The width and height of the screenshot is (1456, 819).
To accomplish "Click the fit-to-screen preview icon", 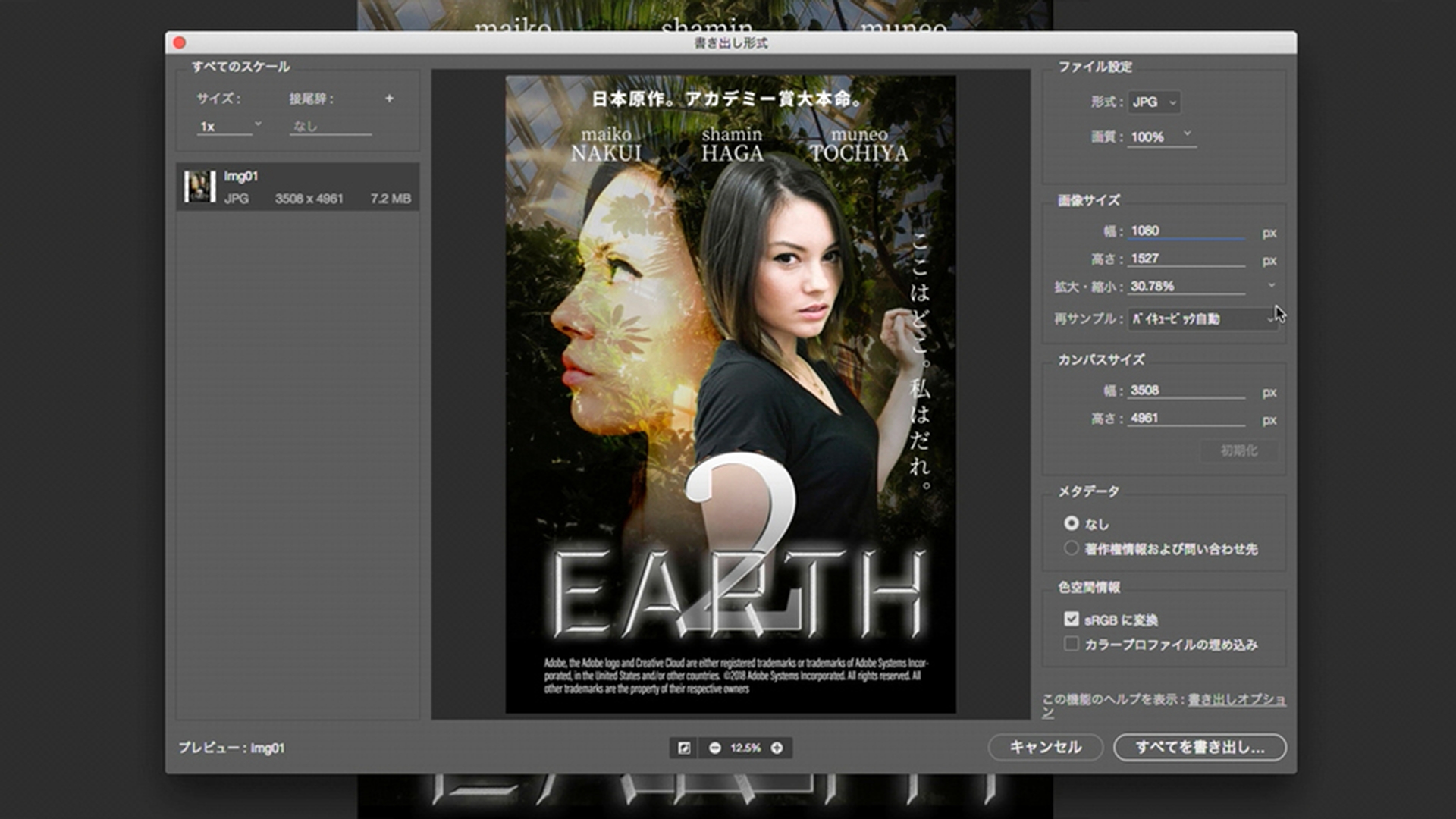I will 684,748.
